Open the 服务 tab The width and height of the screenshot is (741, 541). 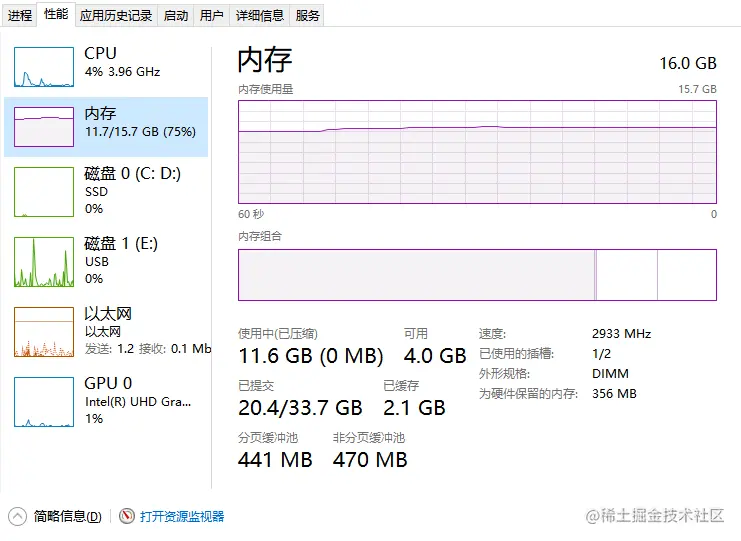point(308,15)
